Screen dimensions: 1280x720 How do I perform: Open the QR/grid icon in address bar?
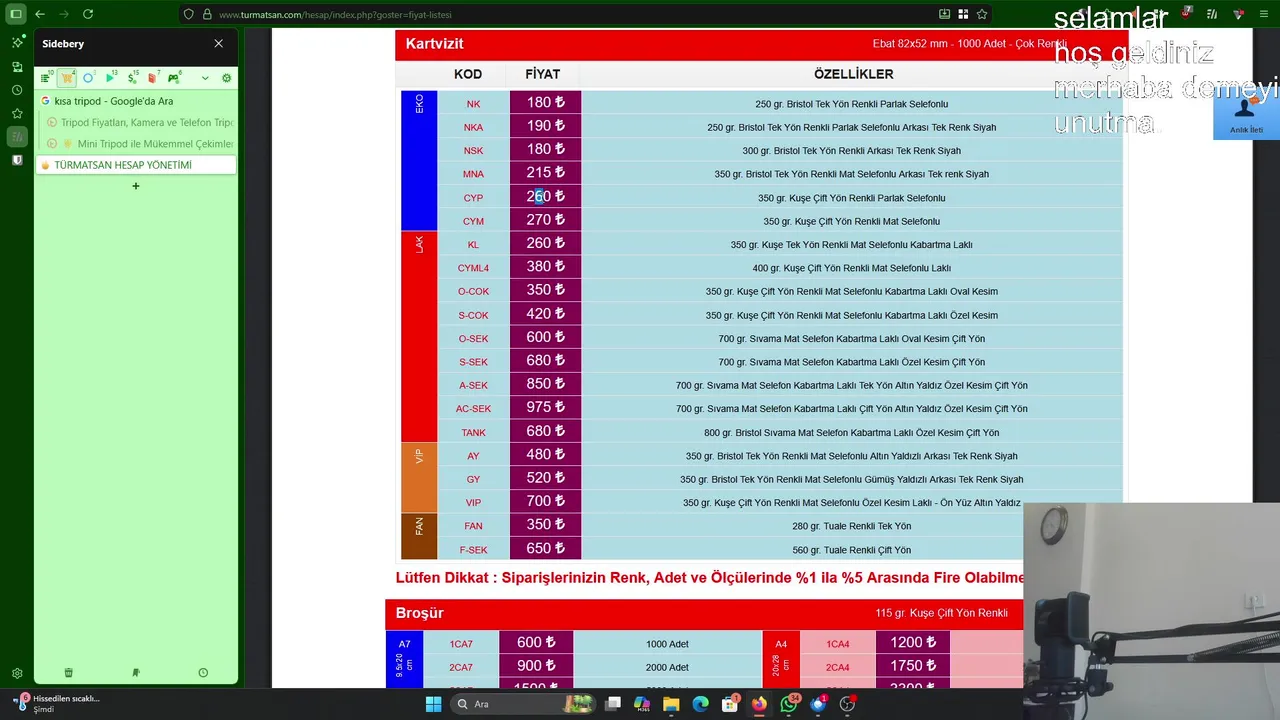tap(963, 14)
